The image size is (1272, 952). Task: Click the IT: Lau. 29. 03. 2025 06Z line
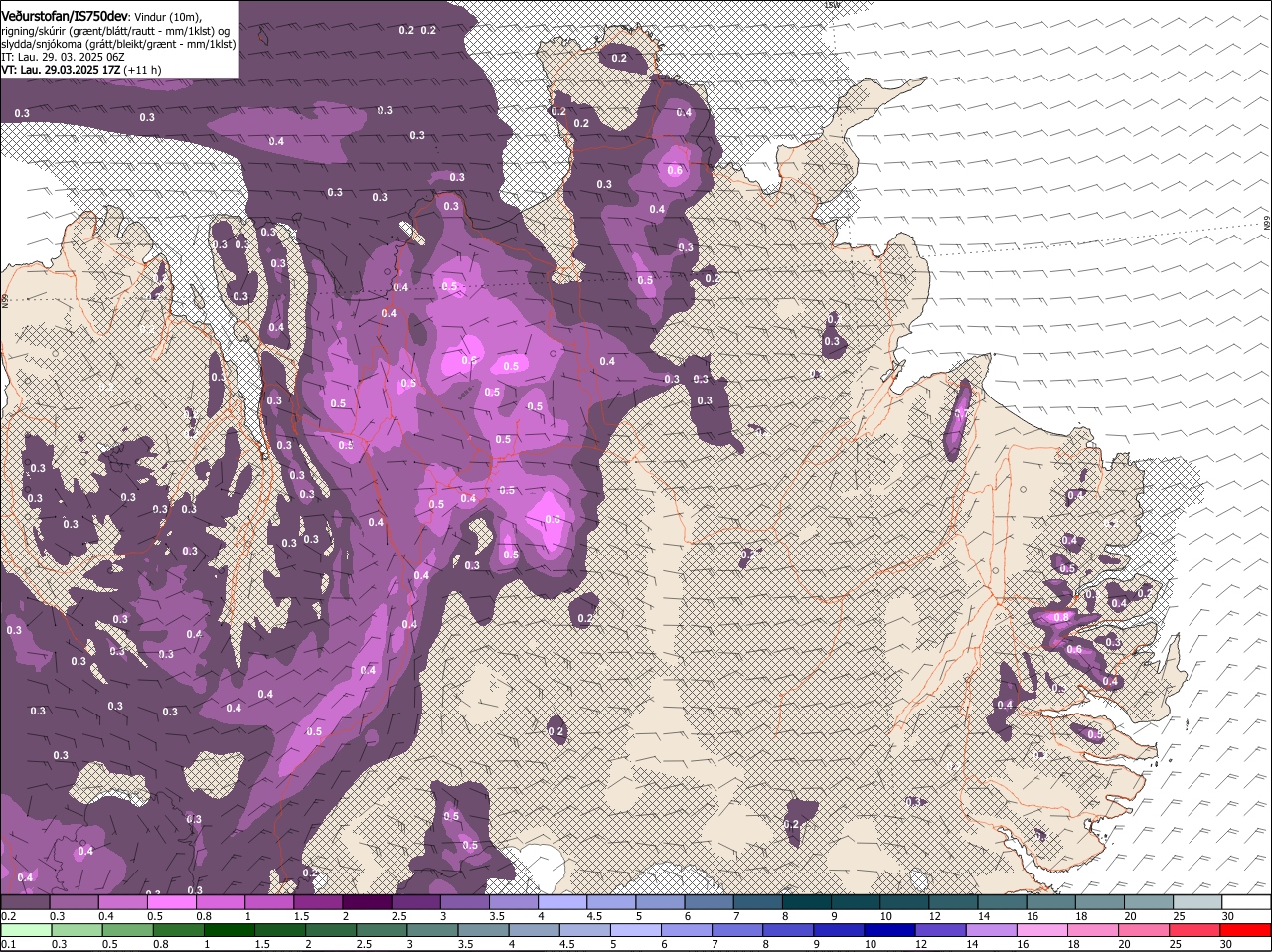(62, 57)
